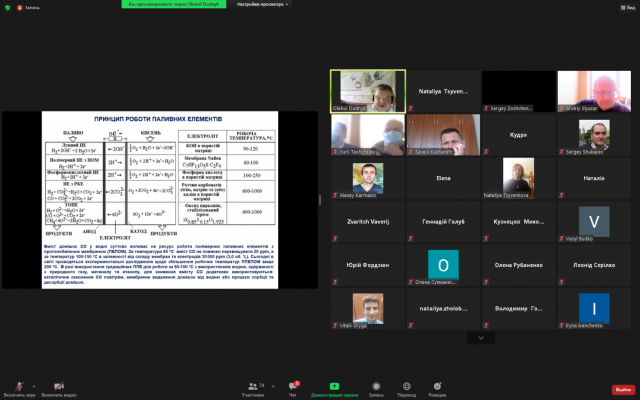The image size is (640, 400).
Task: Select Sergey Shukayev participant tile
Action: click(594, 135)
